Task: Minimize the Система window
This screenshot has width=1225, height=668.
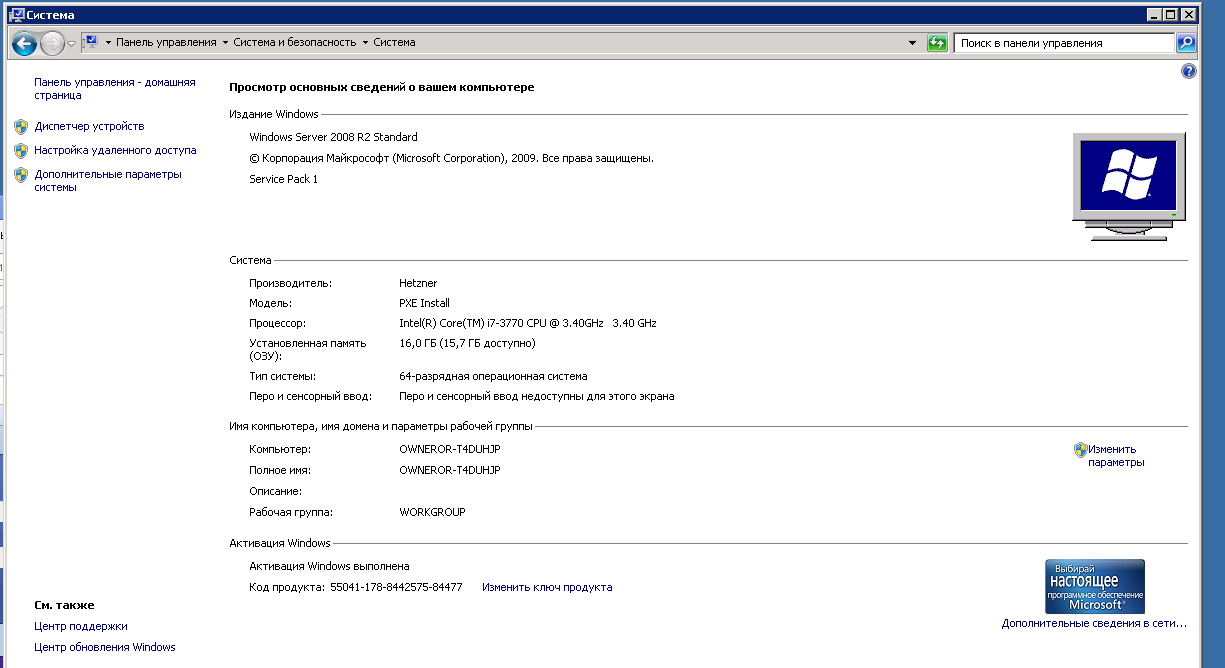Action: coord(1155,14)
